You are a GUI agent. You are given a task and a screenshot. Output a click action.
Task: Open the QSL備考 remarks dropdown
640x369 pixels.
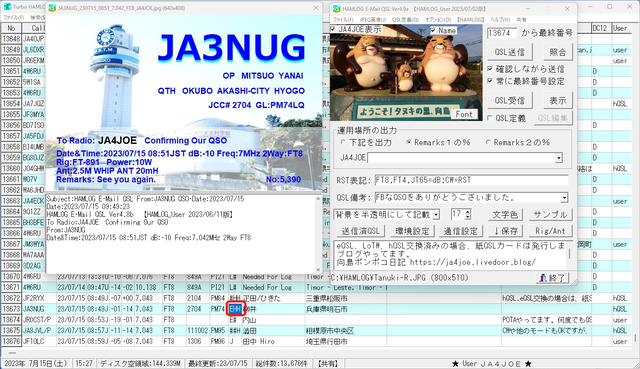coord(564,198)
